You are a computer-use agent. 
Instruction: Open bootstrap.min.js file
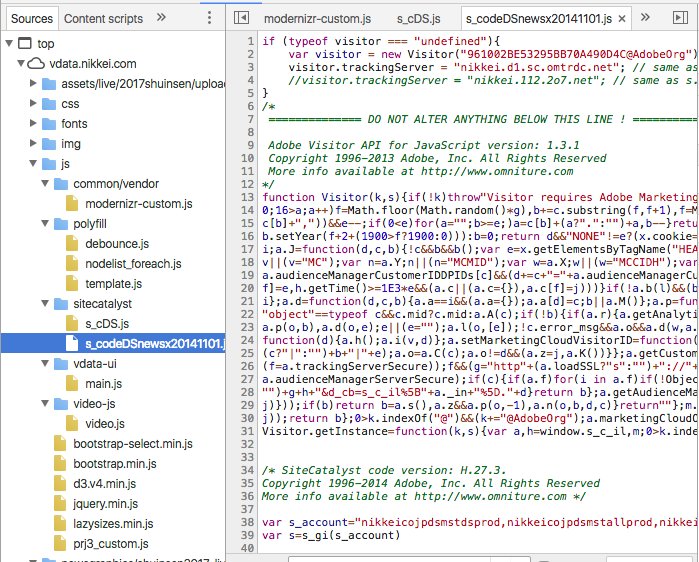115,464
